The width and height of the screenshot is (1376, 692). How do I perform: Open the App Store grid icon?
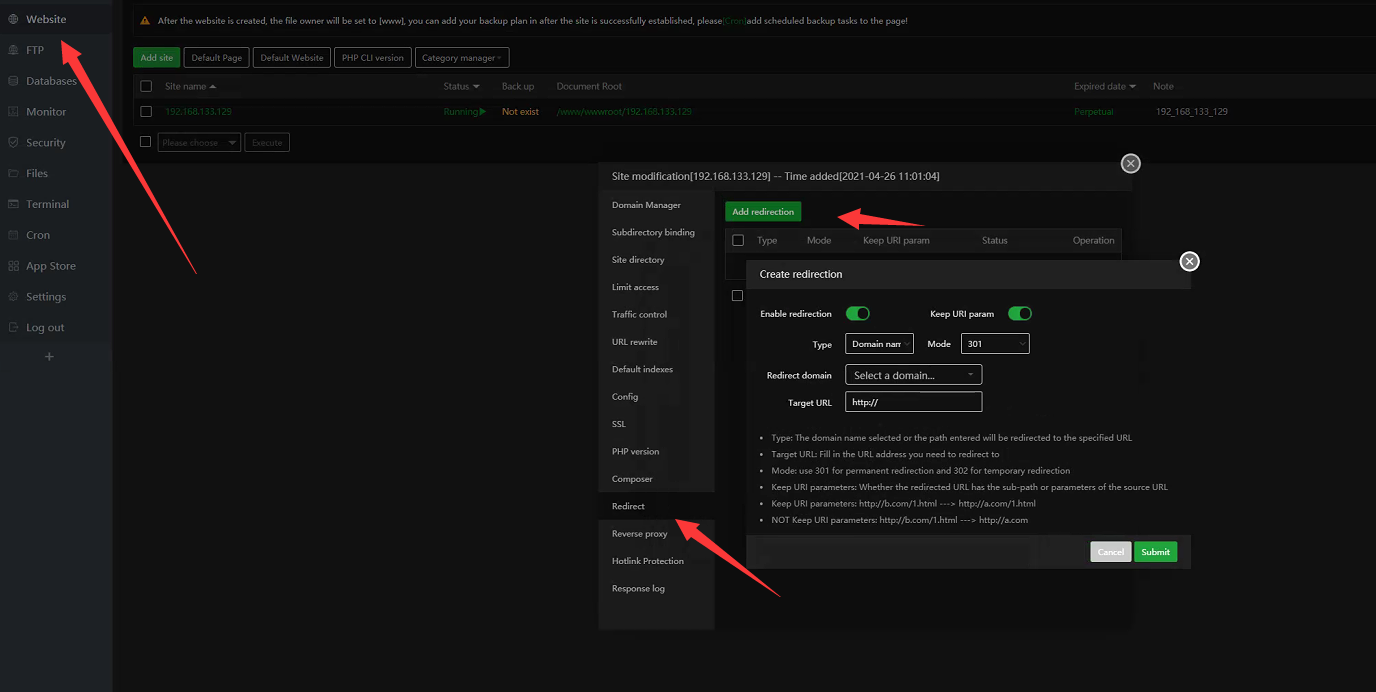[13, 266]
